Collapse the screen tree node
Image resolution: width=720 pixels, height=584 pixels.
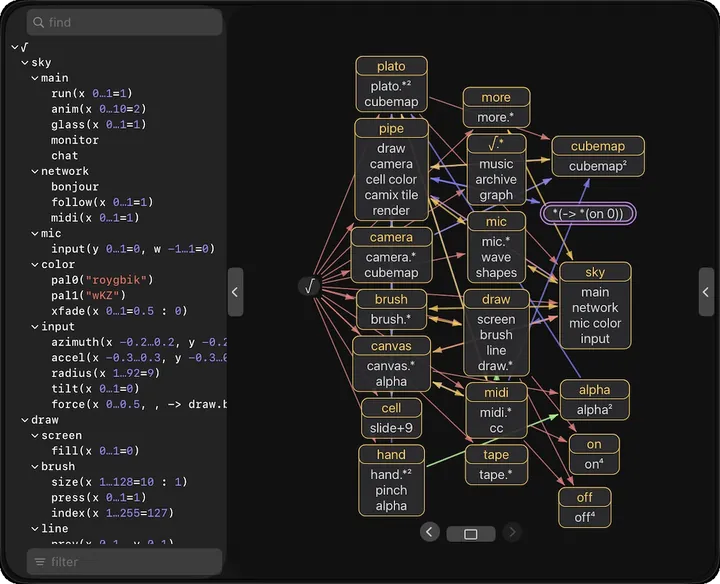(x=34, y=435)
